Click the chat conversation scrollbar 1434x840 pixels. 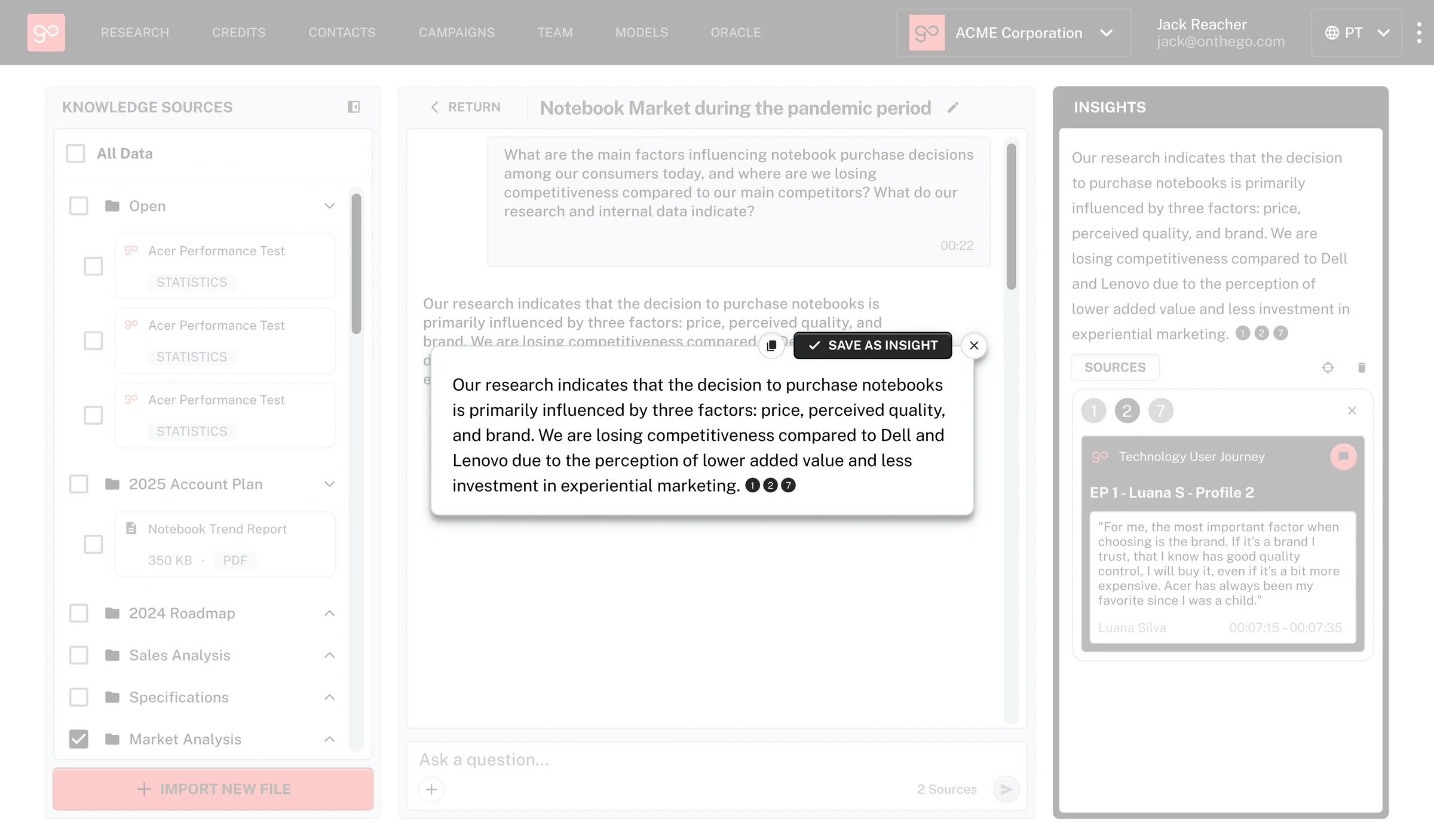(1011, 216)
